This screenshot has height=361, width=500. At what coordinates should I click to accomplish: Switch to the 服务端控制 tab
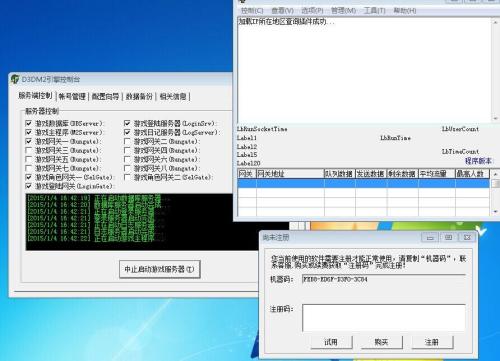(35, 96)
